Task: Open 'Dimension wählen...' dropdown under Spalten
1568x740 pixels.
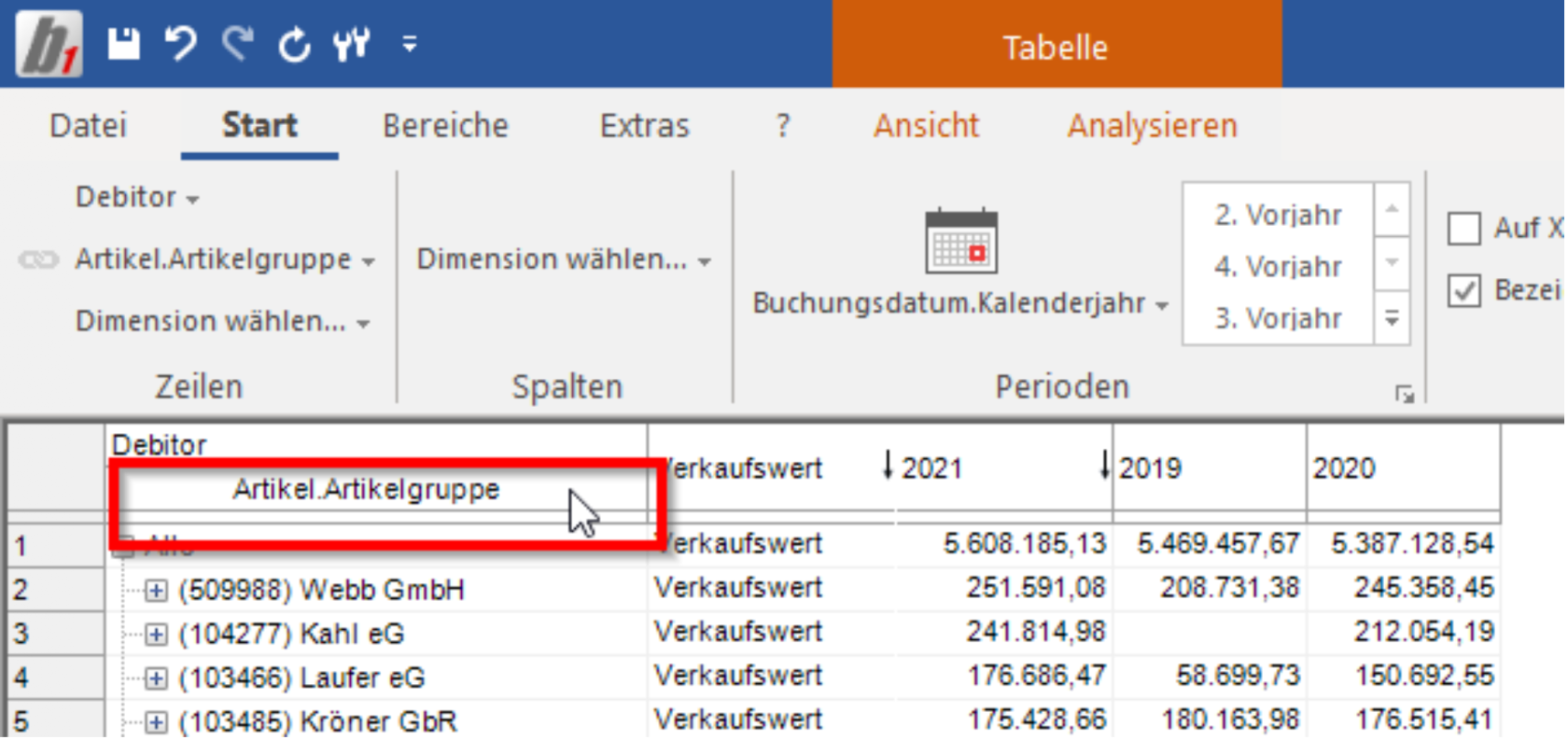Action: tap(564, 258)
